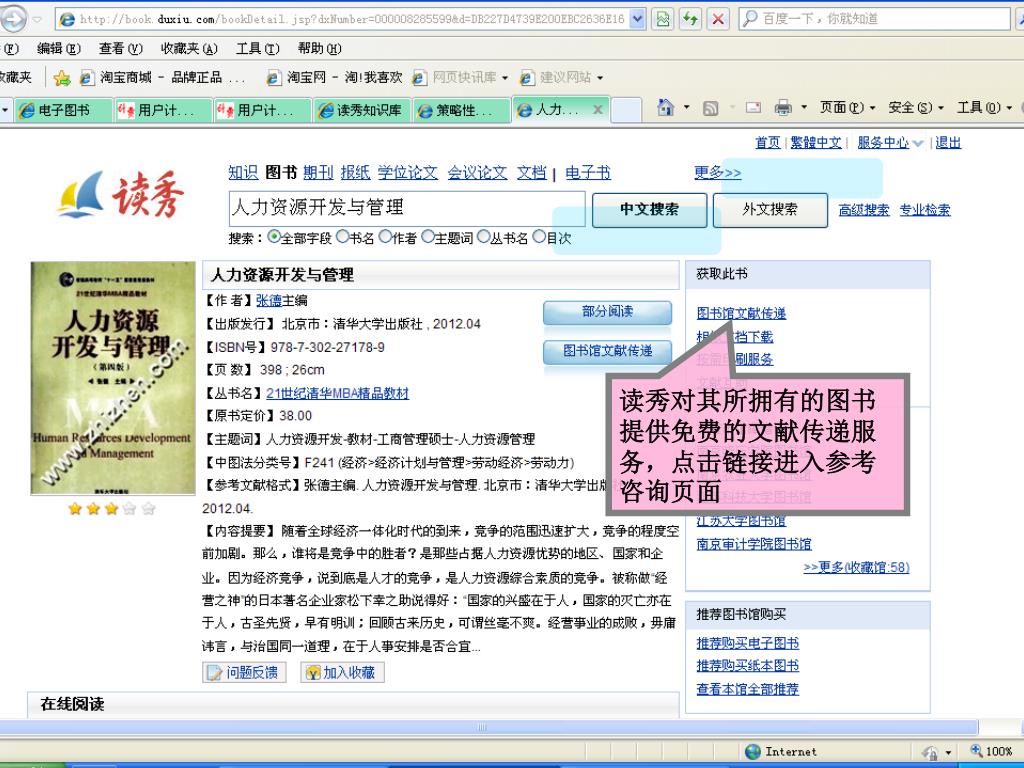
Task: Click 推荐购买电子图书 link
Action: click(747, 643)
